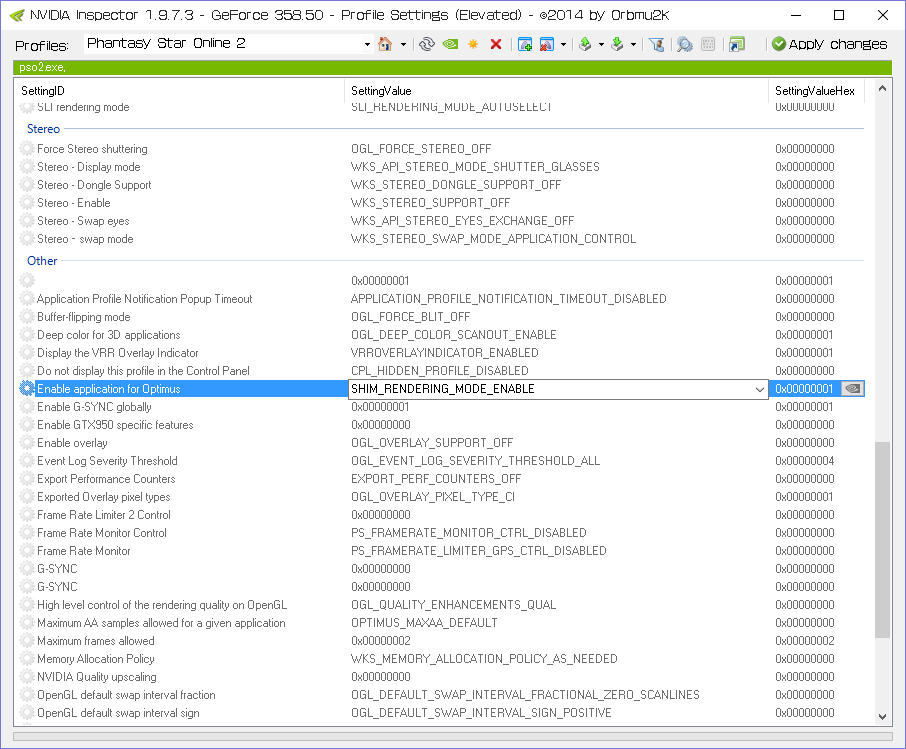Expand SHIM_RENDERING_MODE_ENABLE value dropdown
Image resolution: width=906 pixels, height=749 pixels.
coord(760,389)
